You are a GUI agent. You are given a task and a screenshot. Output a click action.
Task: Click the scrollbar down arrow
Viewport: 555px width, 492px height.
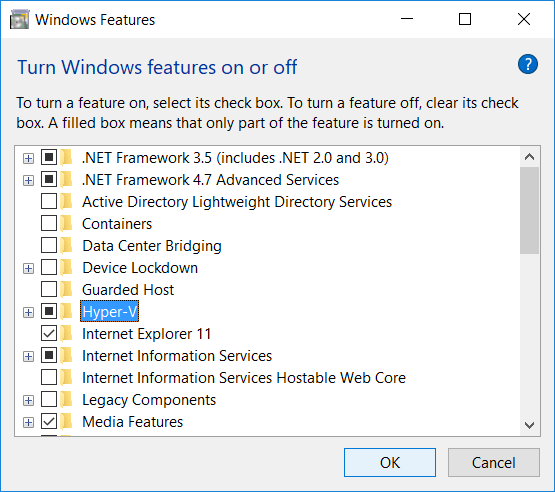(x=529, y=425)
